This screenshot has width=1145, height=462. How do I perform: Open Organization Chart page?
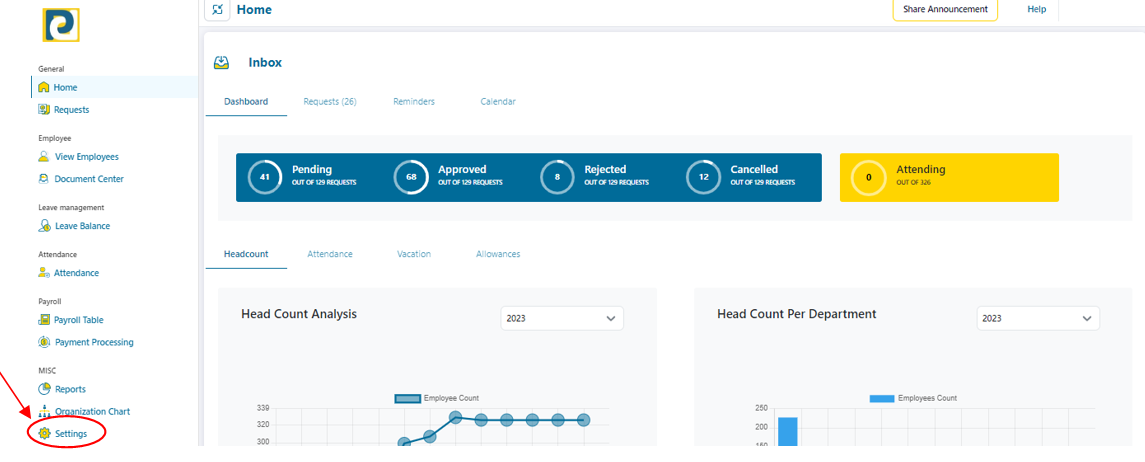click(x=93, y=412)
